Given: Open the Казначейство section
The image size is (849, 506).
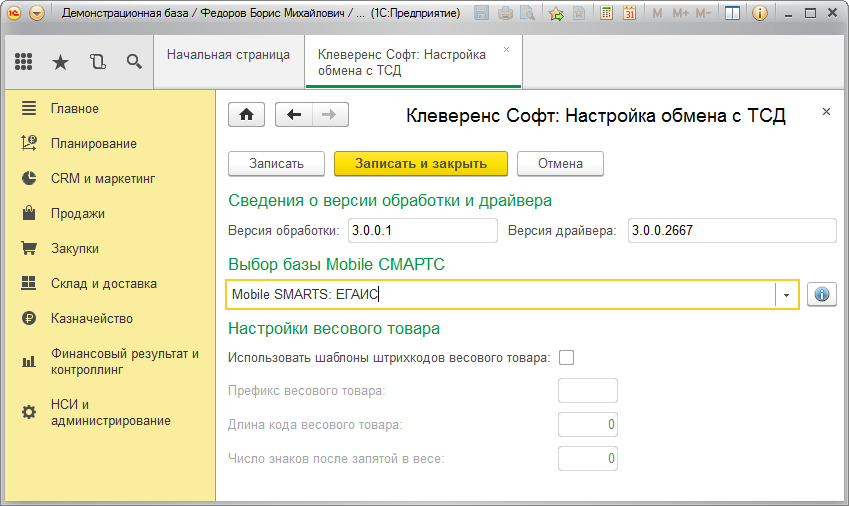Looking at the screenshot, I should pyautogui.click(x=92, y=319).
